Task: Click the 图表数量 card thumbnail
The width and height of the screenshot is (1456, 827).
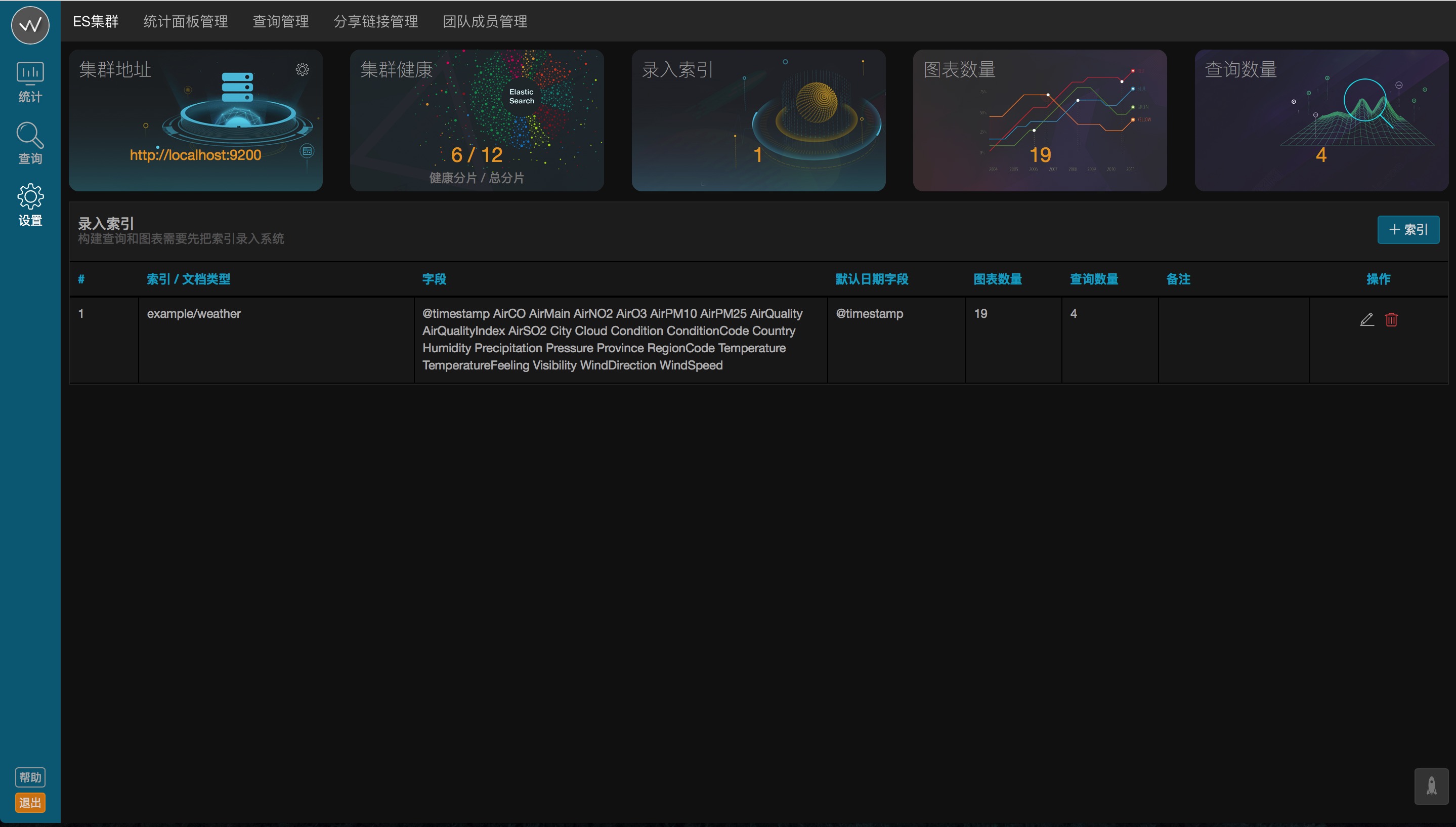Action: point(1039,120)
